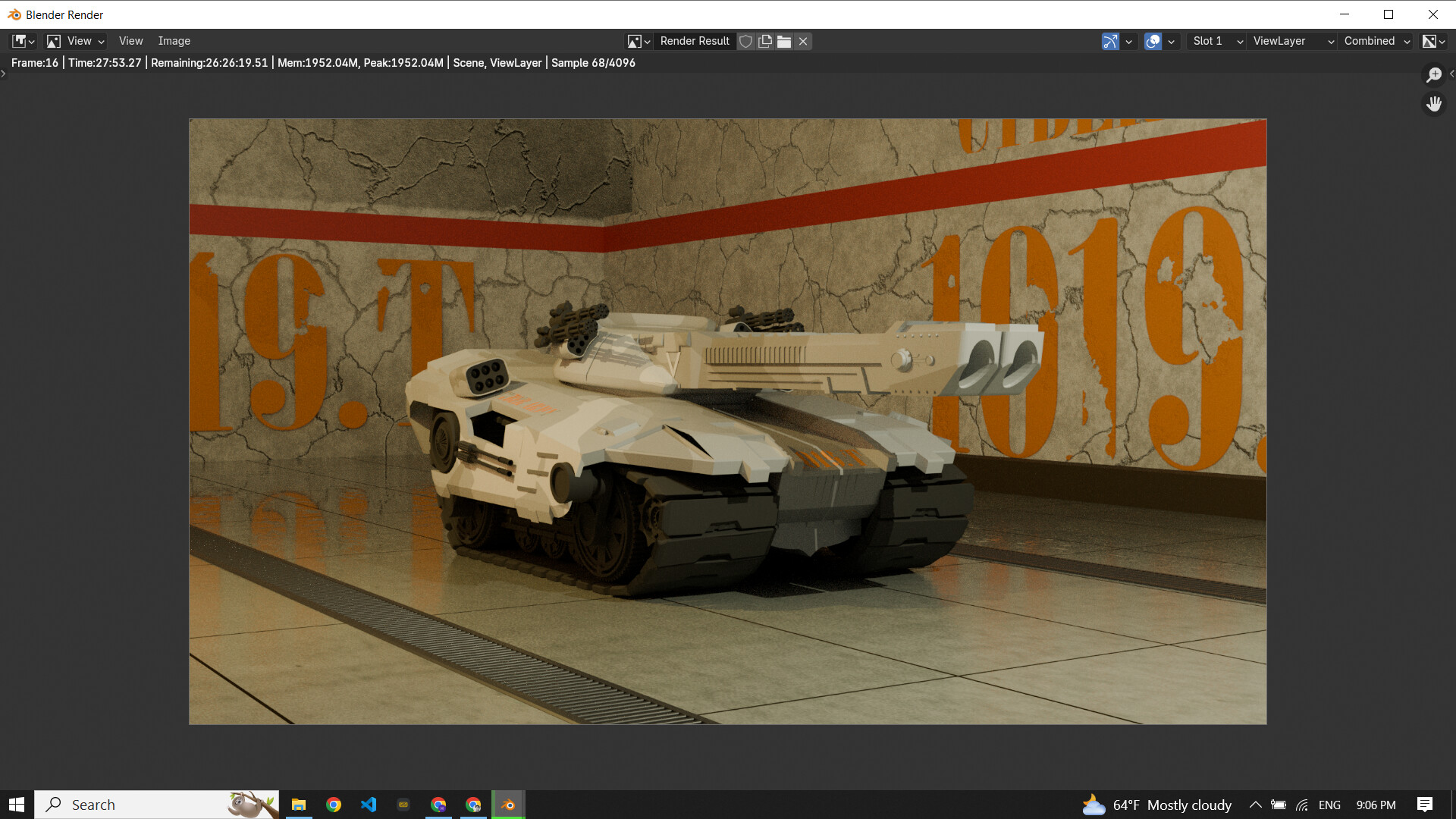Select the hand pan tool icon below the magnifier
Image resolution: width=1456 pixels, height=819 pixels.
1434,104
